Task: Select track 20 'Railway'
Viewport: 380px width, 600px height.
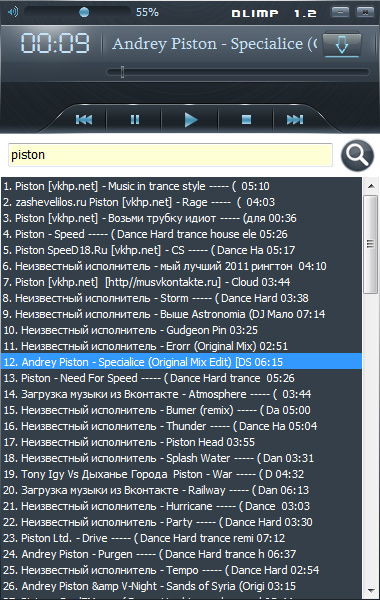Action: 181,490
